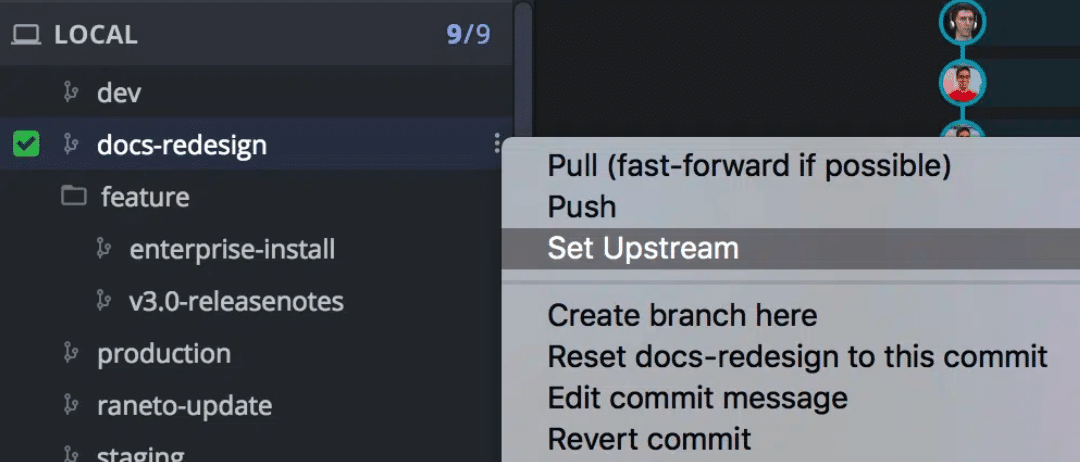
Task: Open the three-dot menu for docs-redesign
Action: (496, 145)
